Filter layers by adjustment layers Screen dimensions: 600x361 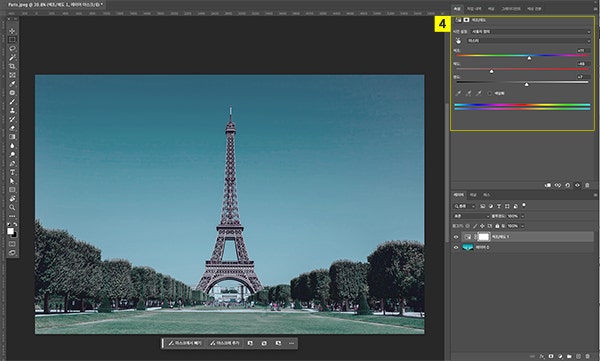pos(491,206)
